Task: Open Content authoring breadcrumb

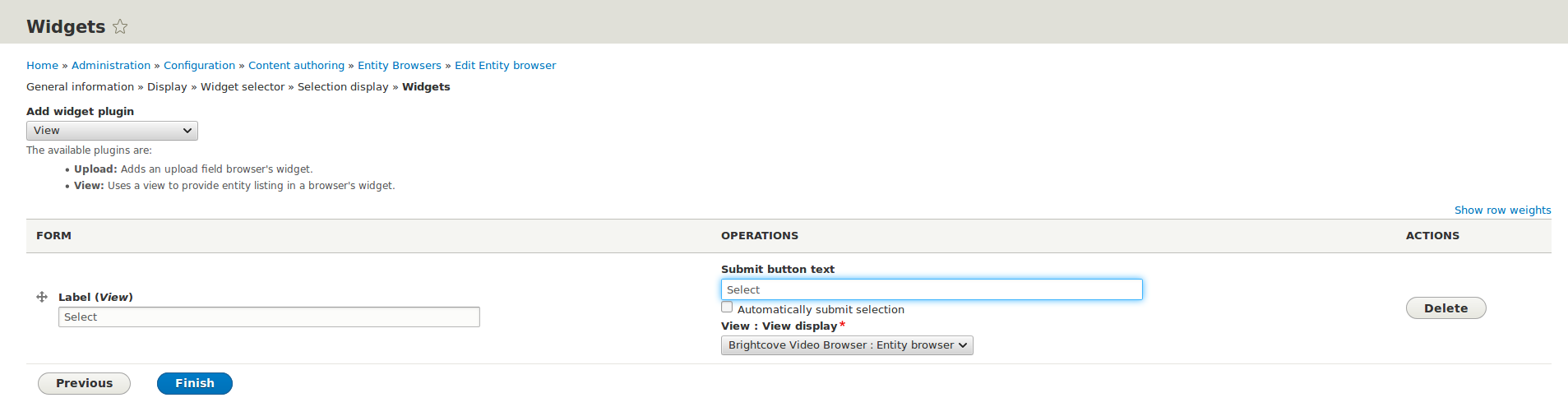Action: 296,66
